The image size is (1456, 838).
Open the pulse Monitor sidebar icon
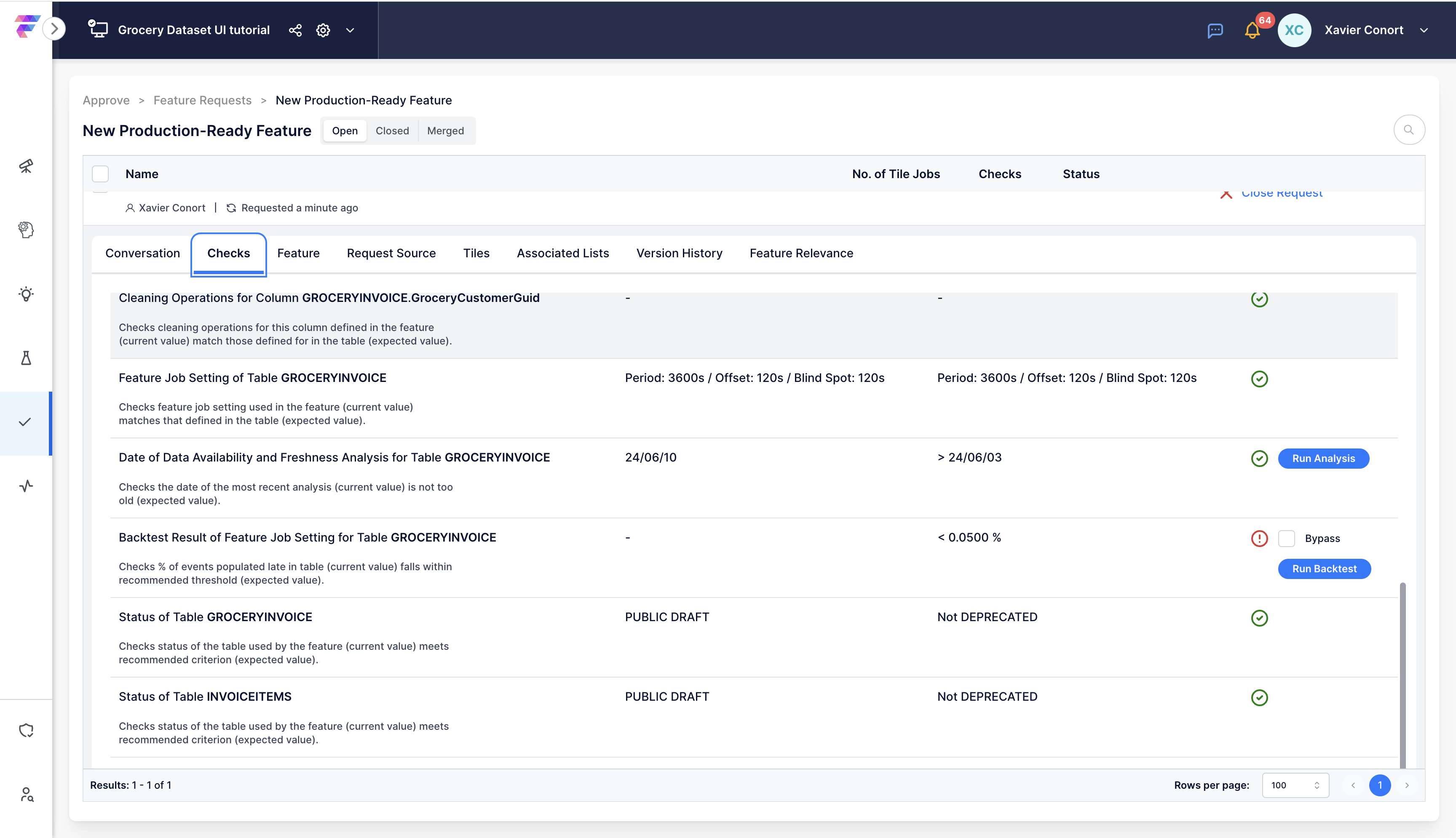[x=26, y=486]
